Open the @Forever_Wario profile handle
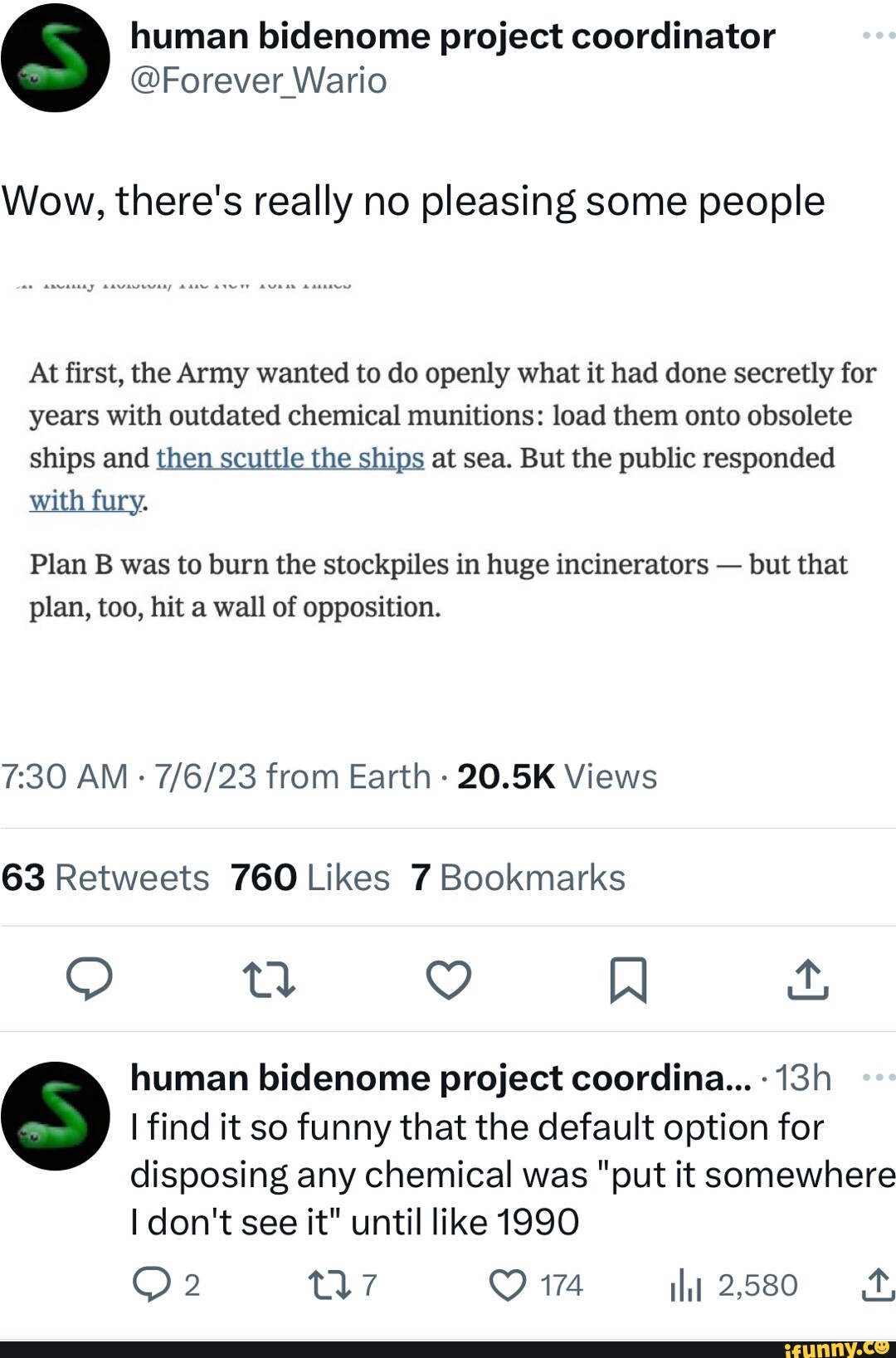This screenshot has height=1358, width=896. [x=259, y=80]
